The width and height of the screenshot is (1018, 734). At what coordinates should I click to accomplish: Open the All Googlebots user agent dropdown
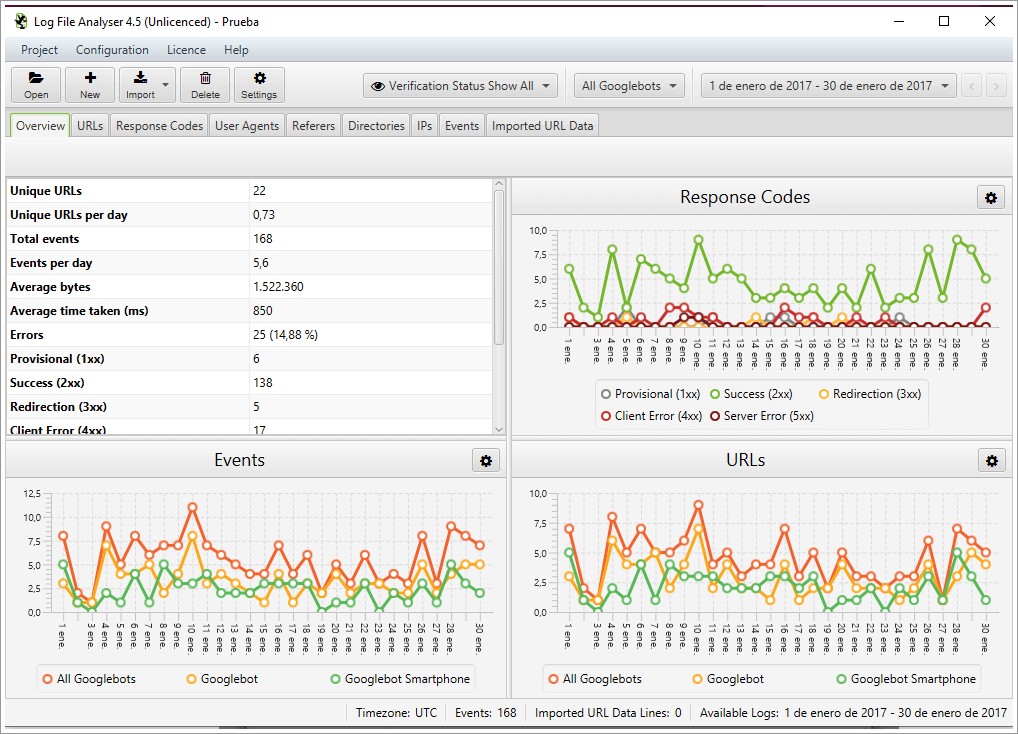point(628,85)
